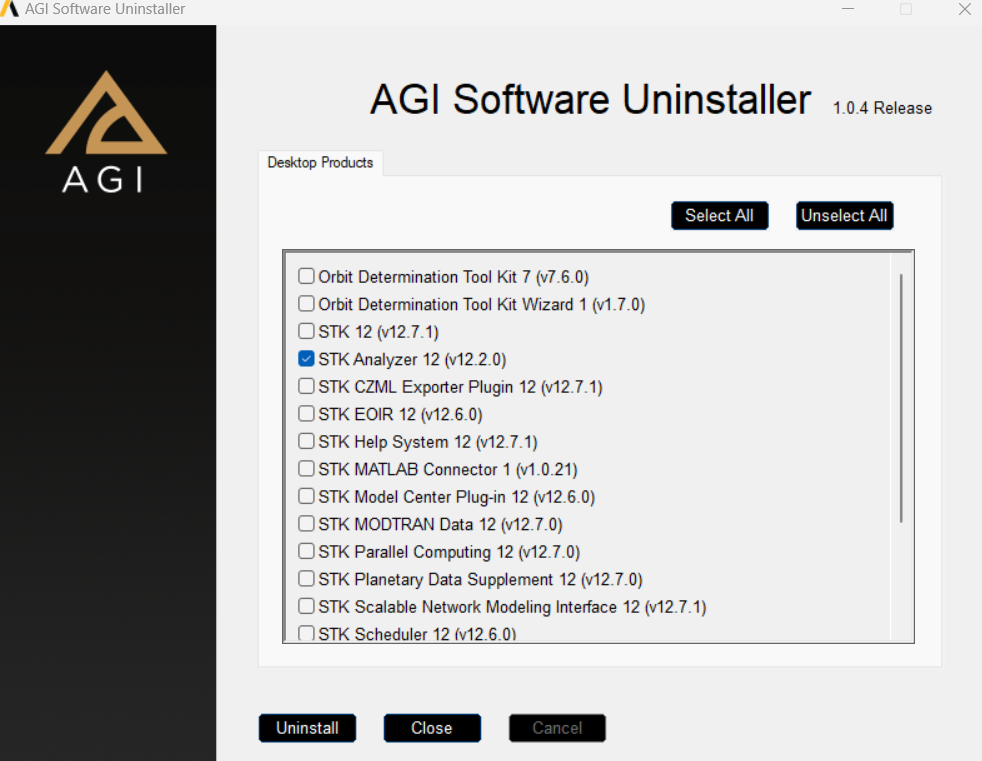
Task: Click the greyed Cancel button
Action: (557, 728)
